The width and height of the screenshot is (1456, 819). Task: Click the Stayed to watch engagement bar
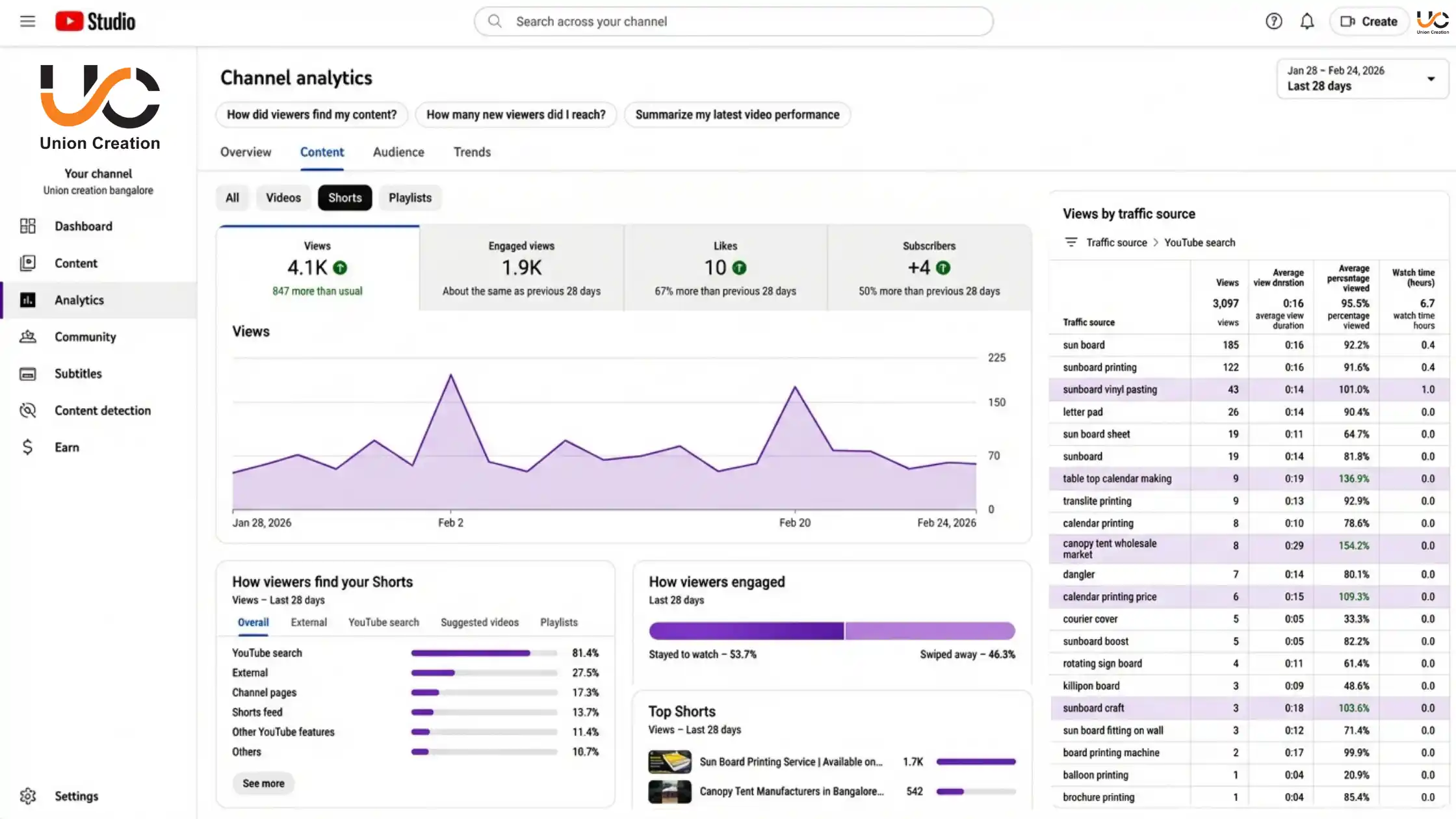pos(746,630)
